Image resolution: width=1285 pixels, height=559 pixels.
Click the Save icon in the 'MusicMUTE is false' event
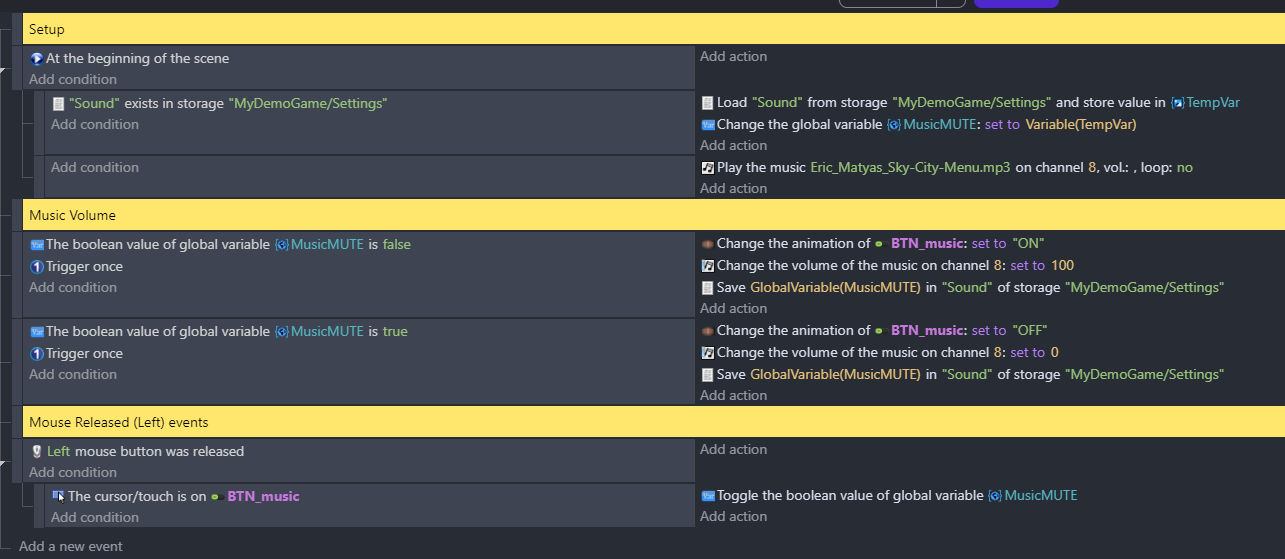point(707,288)
